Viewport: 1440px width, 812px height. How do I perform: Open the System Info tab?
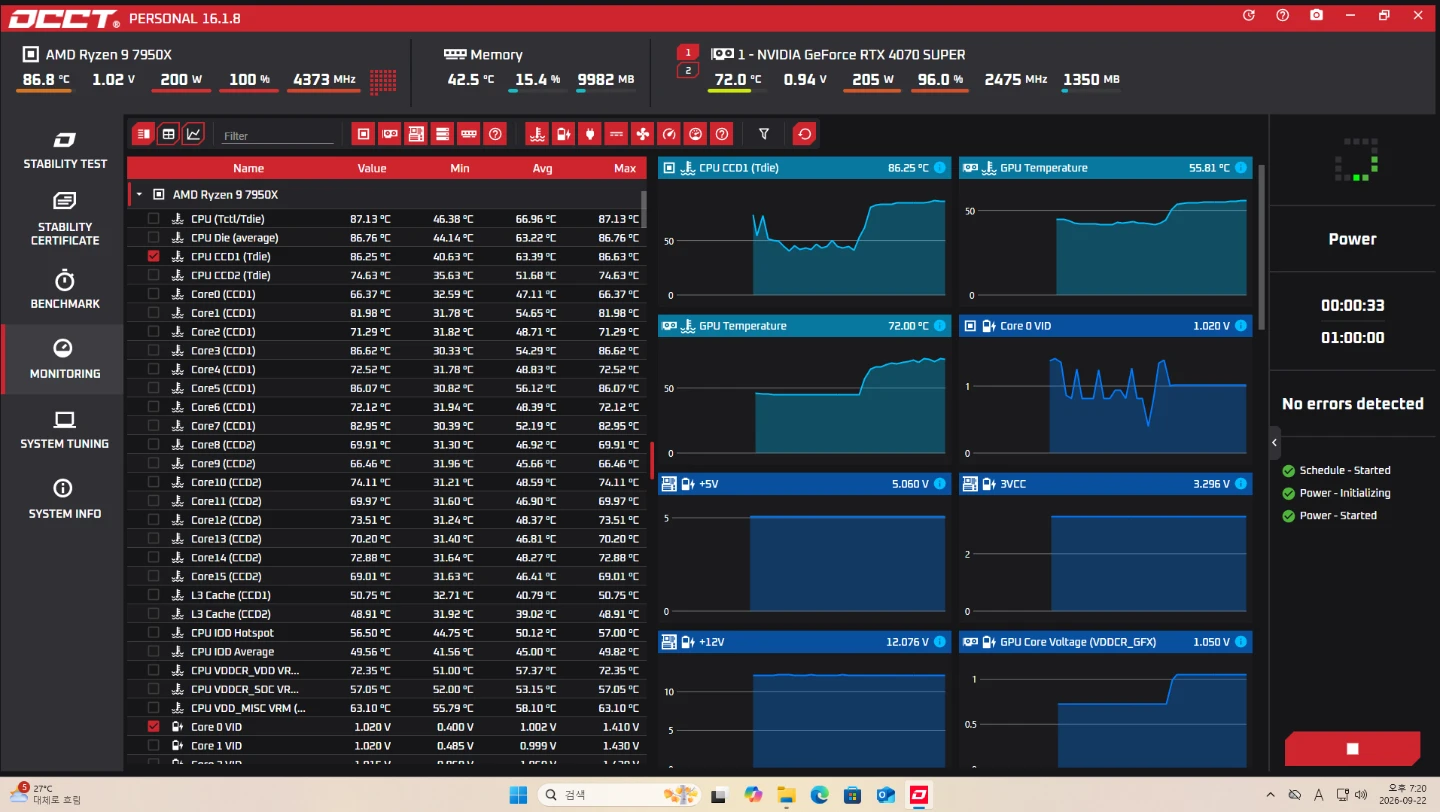coord(64,499)
